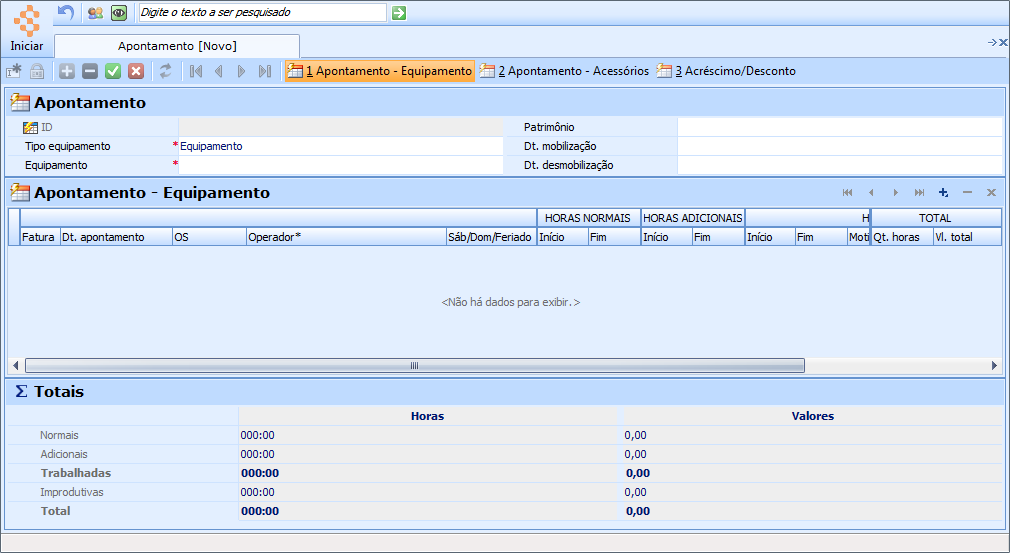This screenshot has height=553, width=1010.
Task: Go to previous row in grid navigator
Action: [x=872, y=192]
